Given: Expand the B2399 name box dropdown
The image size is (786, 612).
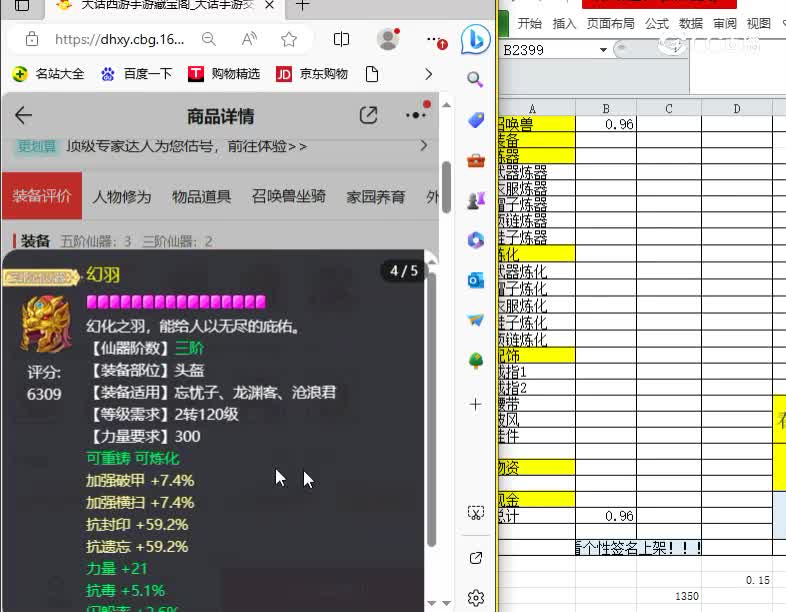Looking at the screenshot, I should 604,50.
